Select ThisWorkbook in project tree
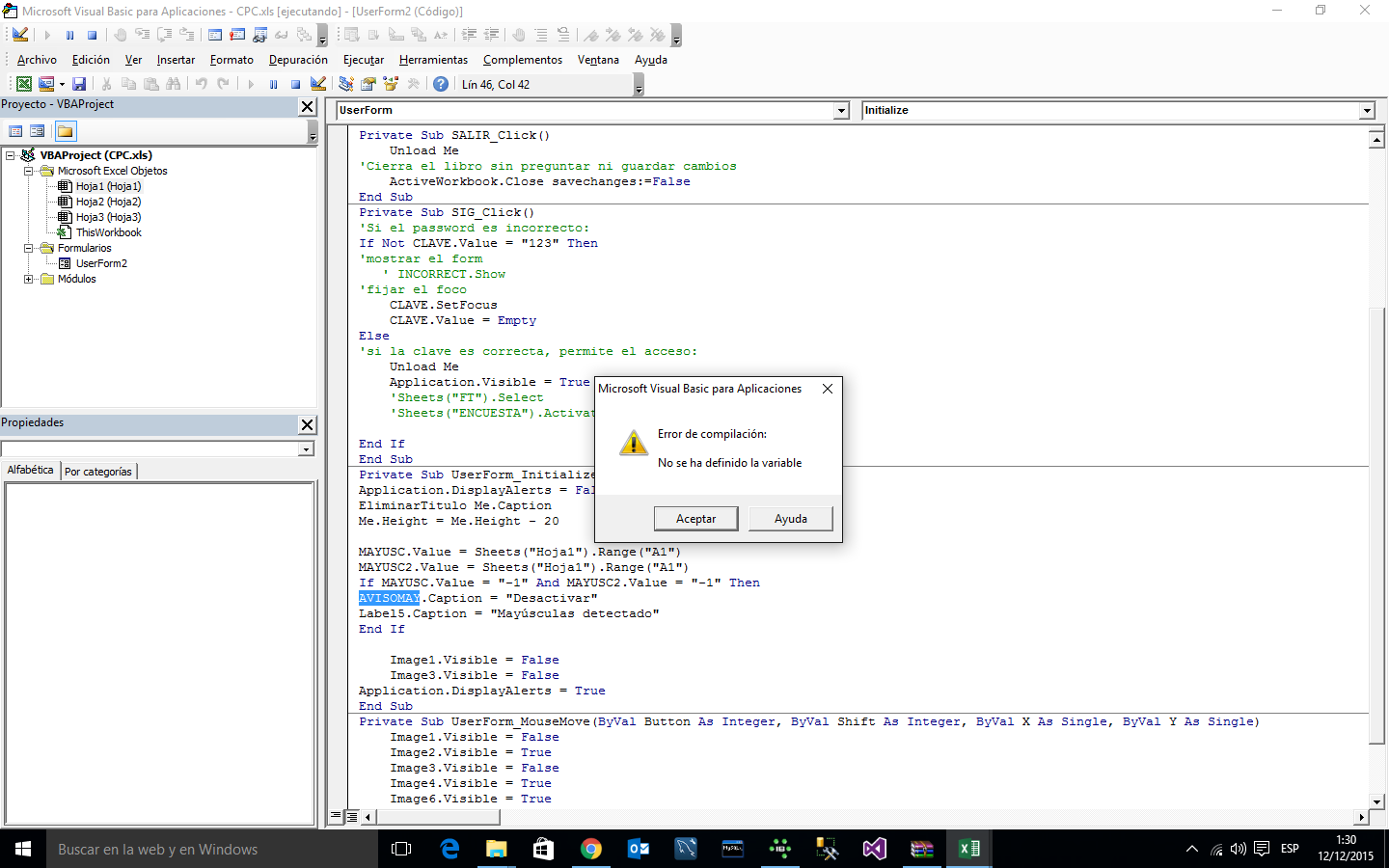Viewport: 1389px width, 868px height. [108, 232]
